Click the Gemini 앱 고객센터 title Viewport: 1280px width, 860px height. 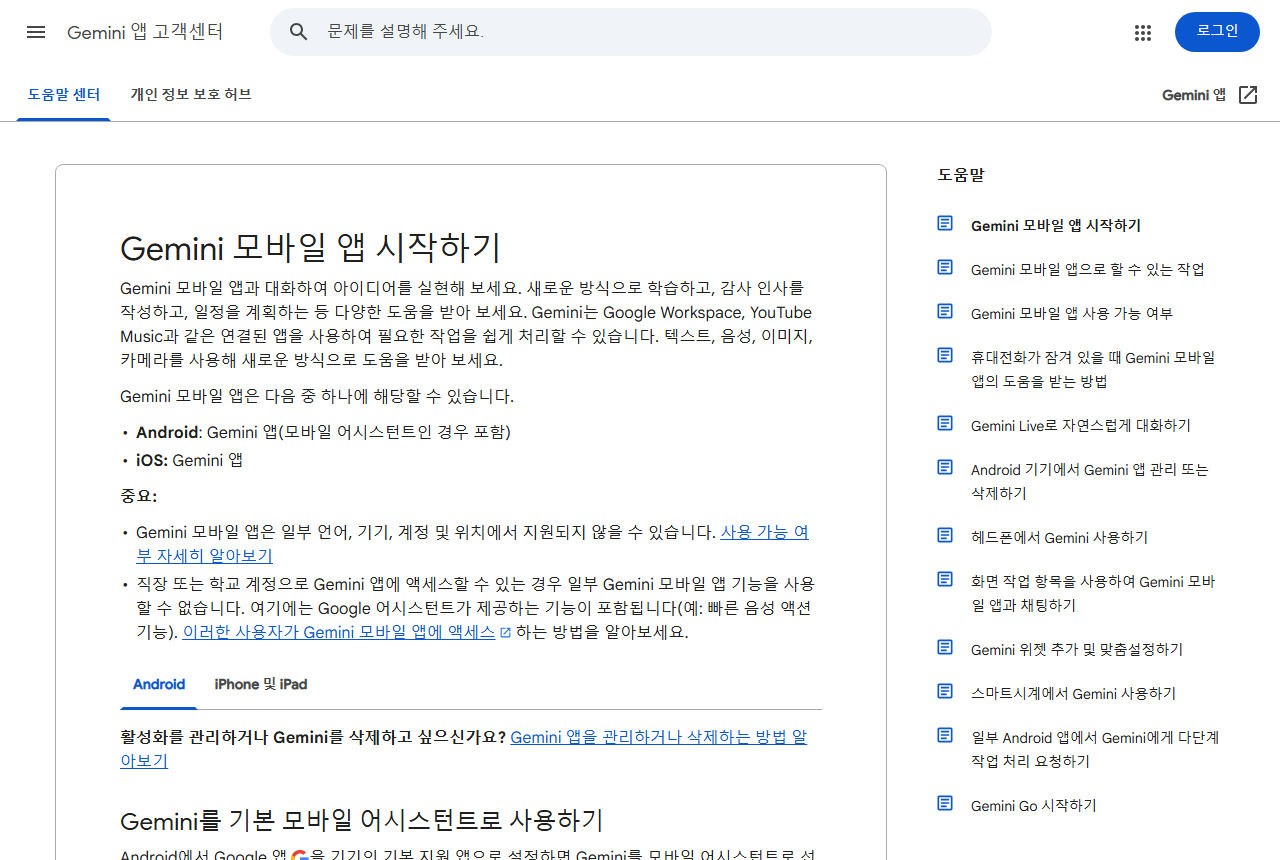[x=145, y=32]
